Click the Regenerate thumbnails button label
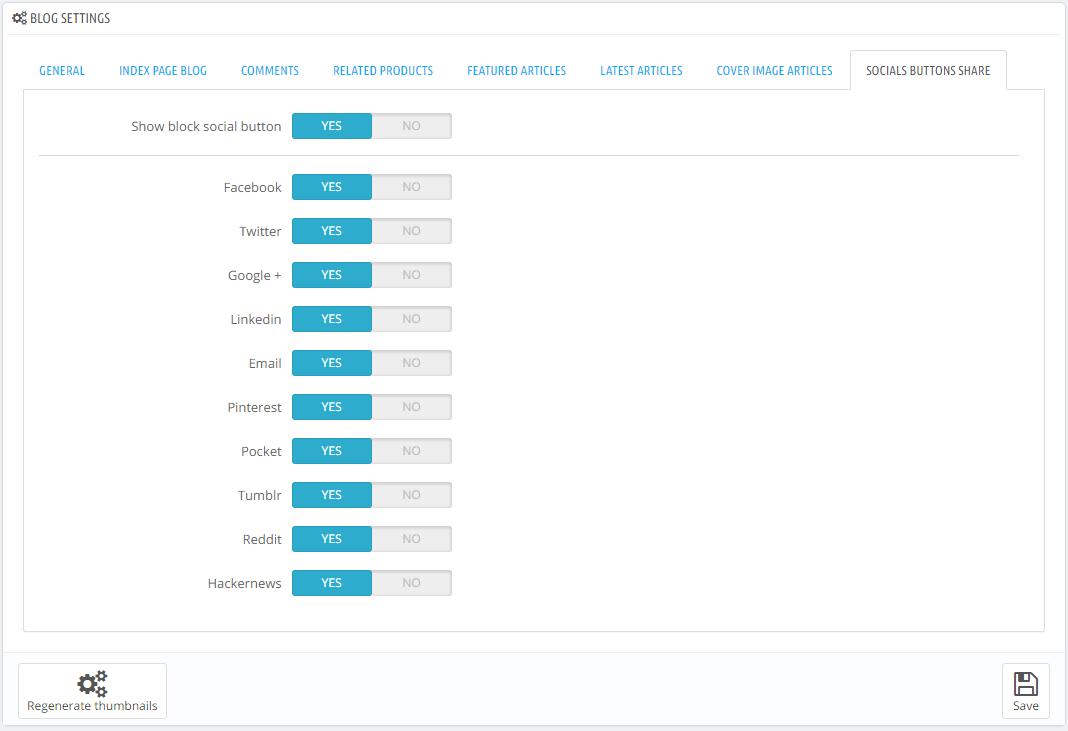The height and width of the screenshot is (731, 1068). pyautogui.click(x=92, y=706)
